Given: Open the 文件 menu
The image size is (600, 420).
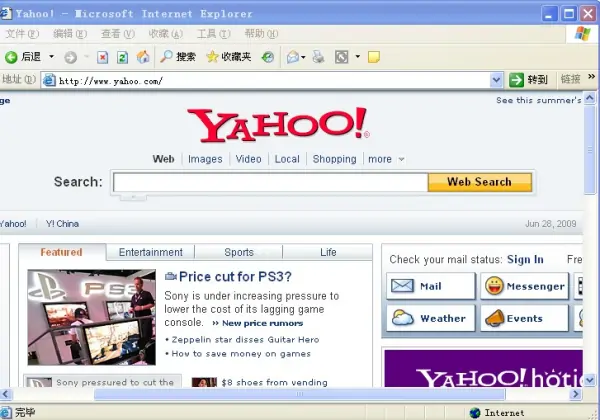Looking at the screenshot, I should 22,34.
